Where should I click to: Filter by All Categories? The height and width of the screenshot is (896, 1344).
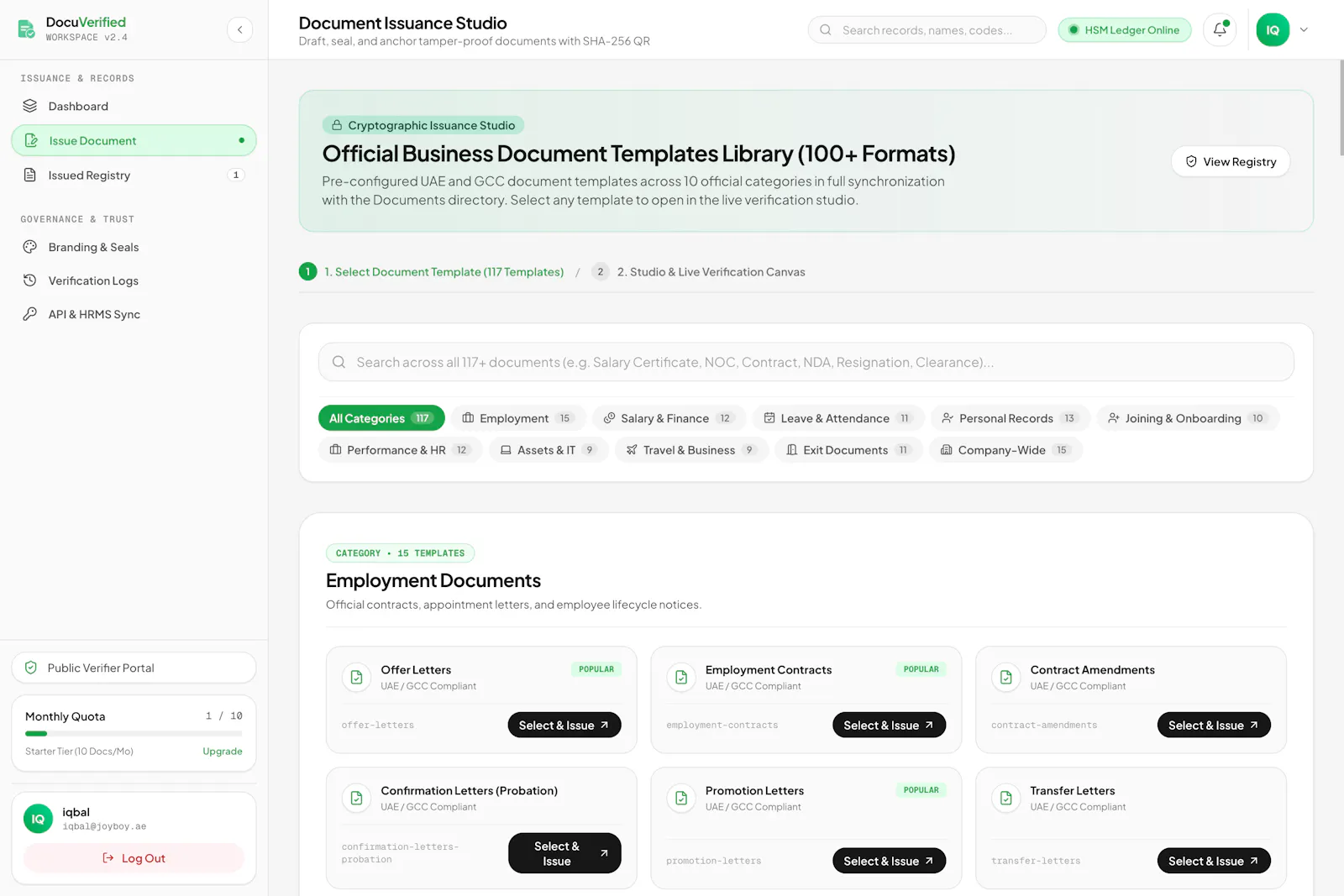click(x=381, y=418)
